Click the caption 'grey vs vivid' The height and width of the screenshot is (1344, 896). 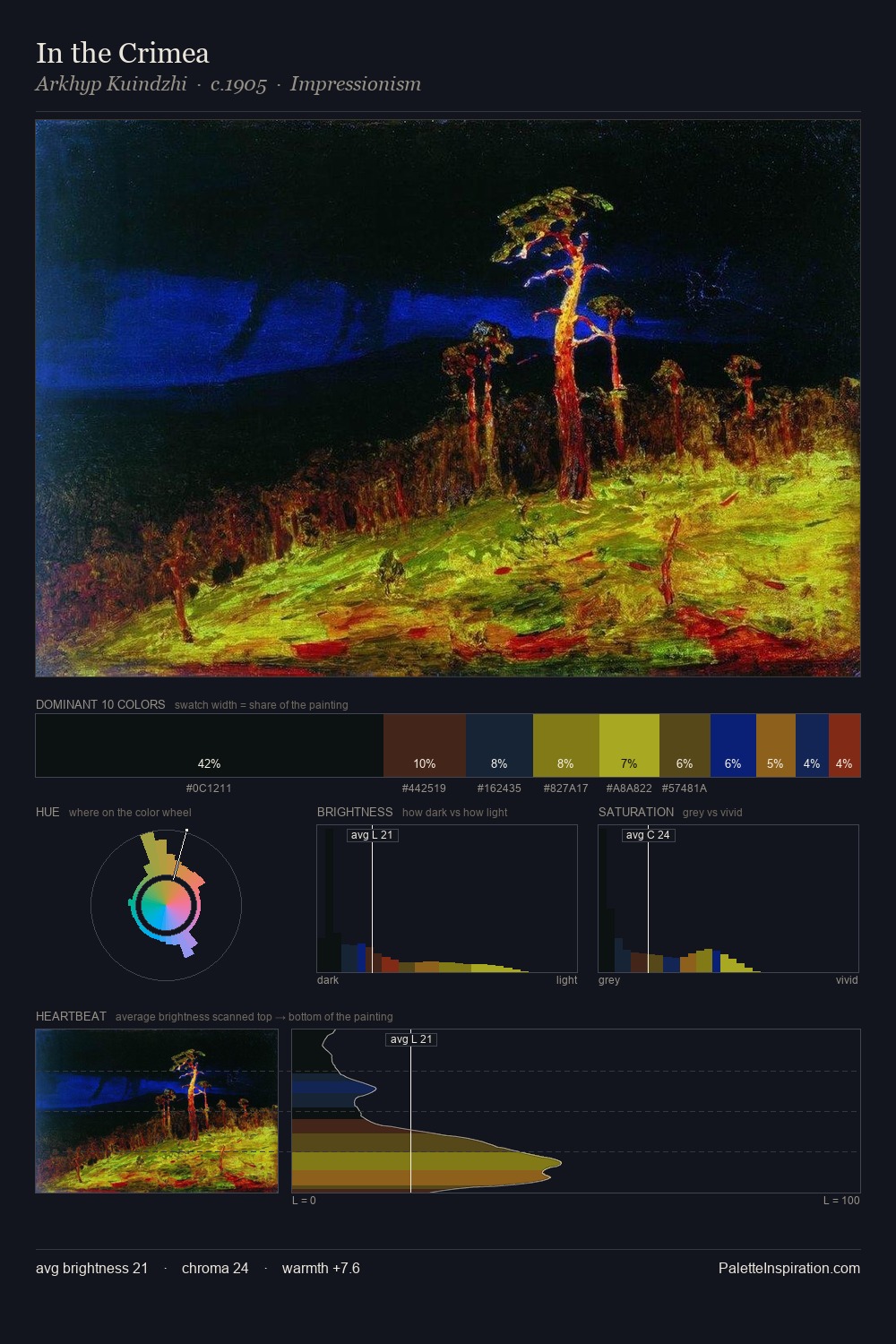tap(712, 813)
